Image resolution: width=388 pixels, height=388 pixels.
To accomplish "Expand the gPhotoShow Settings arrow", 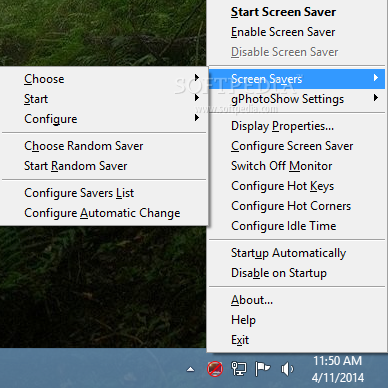I will pos(376,98).
